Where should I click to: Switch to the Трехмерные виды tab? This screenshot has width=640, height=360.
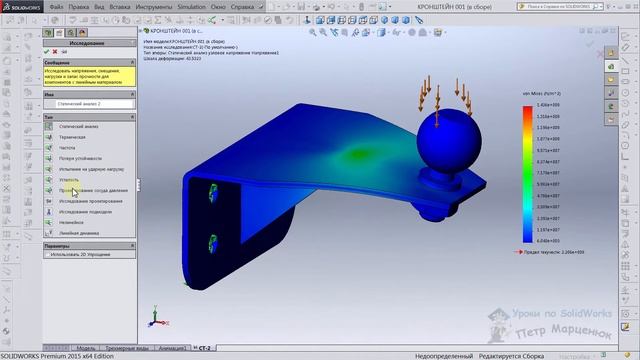point(127,348)
